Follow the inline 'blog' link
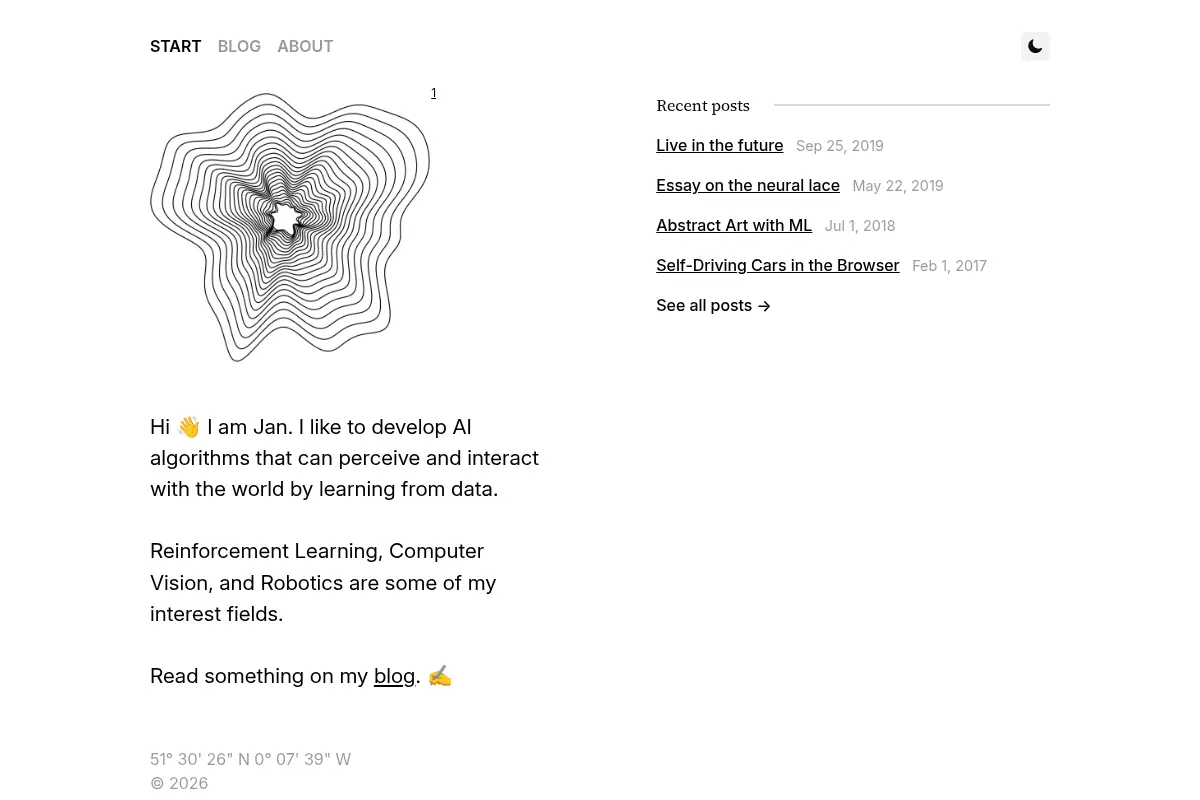This screenshot has width=1200, height=800. click(394, 676)
